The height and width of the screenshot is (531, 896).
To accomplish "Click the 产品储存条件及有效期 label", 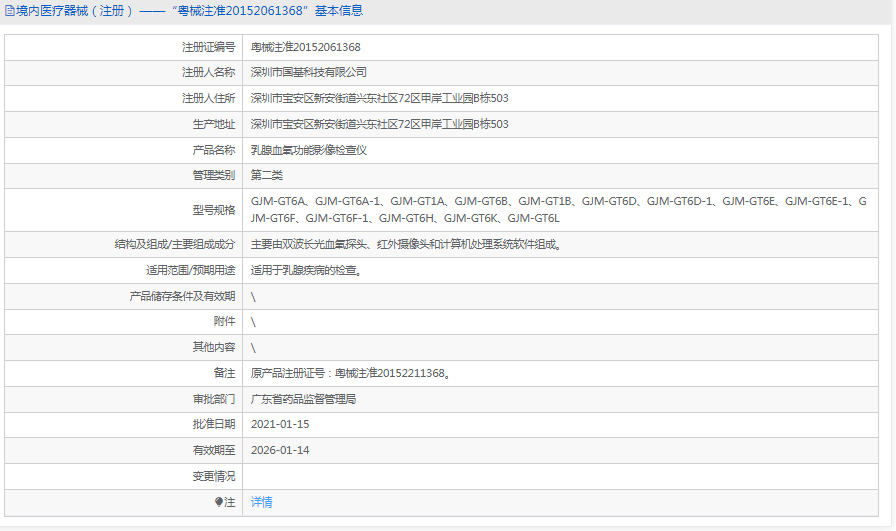I will point(182,296).
